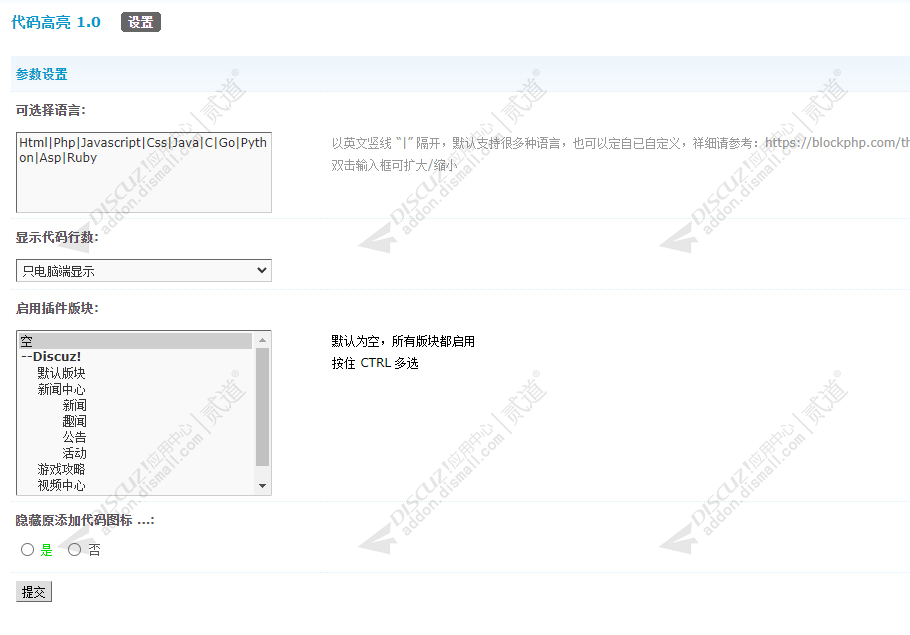Select the 公告 sub-forum option
The height and width of the screenshot is (635, 910).
coord(136,436)
